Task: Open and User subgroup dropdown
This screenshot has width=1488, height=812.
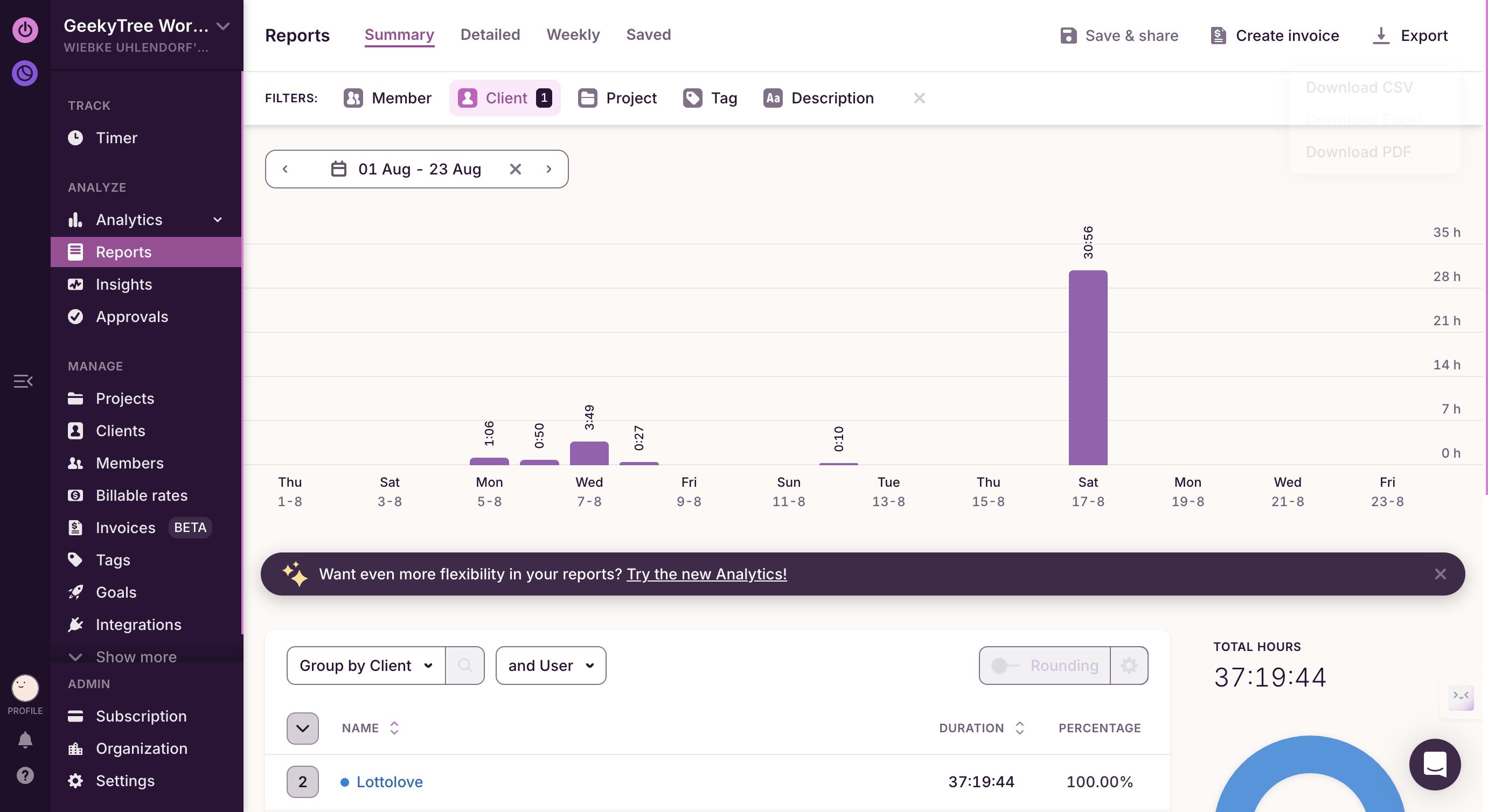Action: [551, 666]
